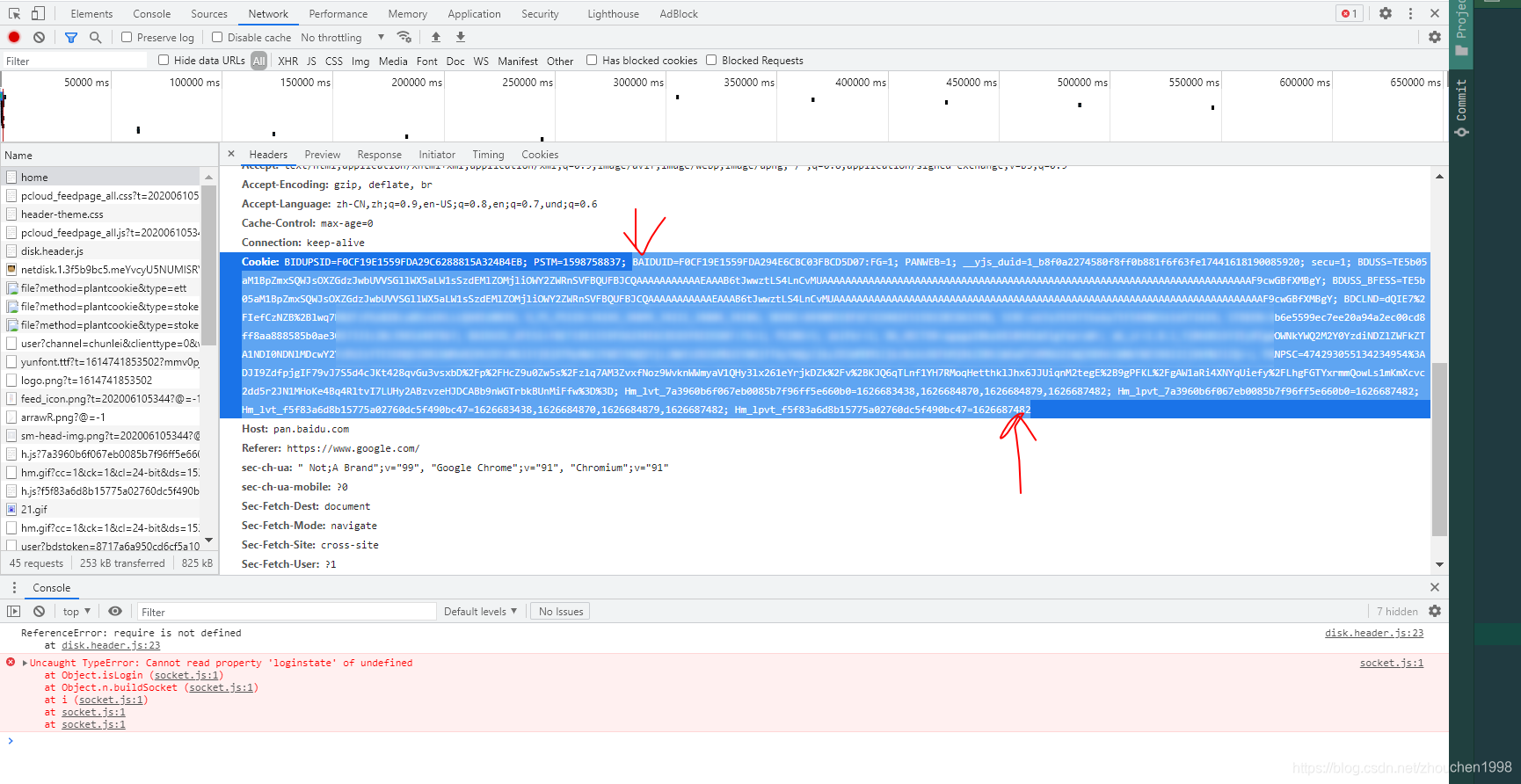Click the red error count badge

click(x=1349, y=13)
